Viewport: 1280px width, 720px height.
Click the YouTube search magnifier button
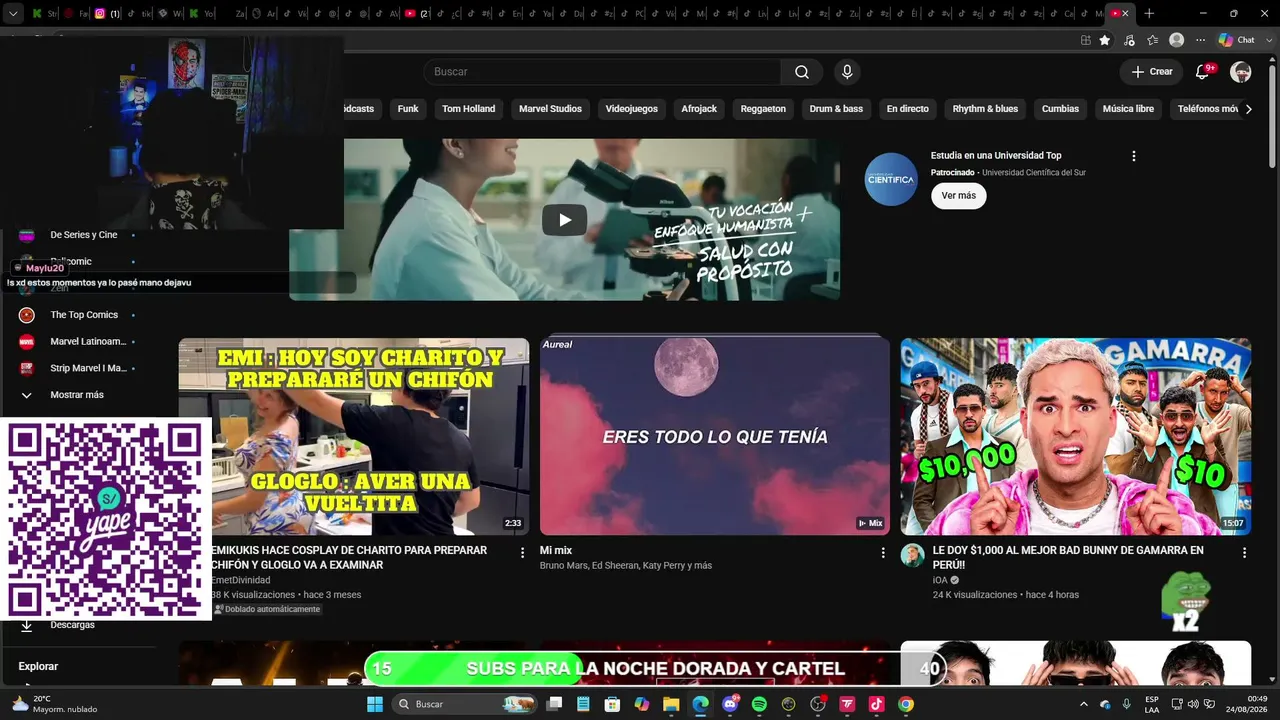coord(802,72)
